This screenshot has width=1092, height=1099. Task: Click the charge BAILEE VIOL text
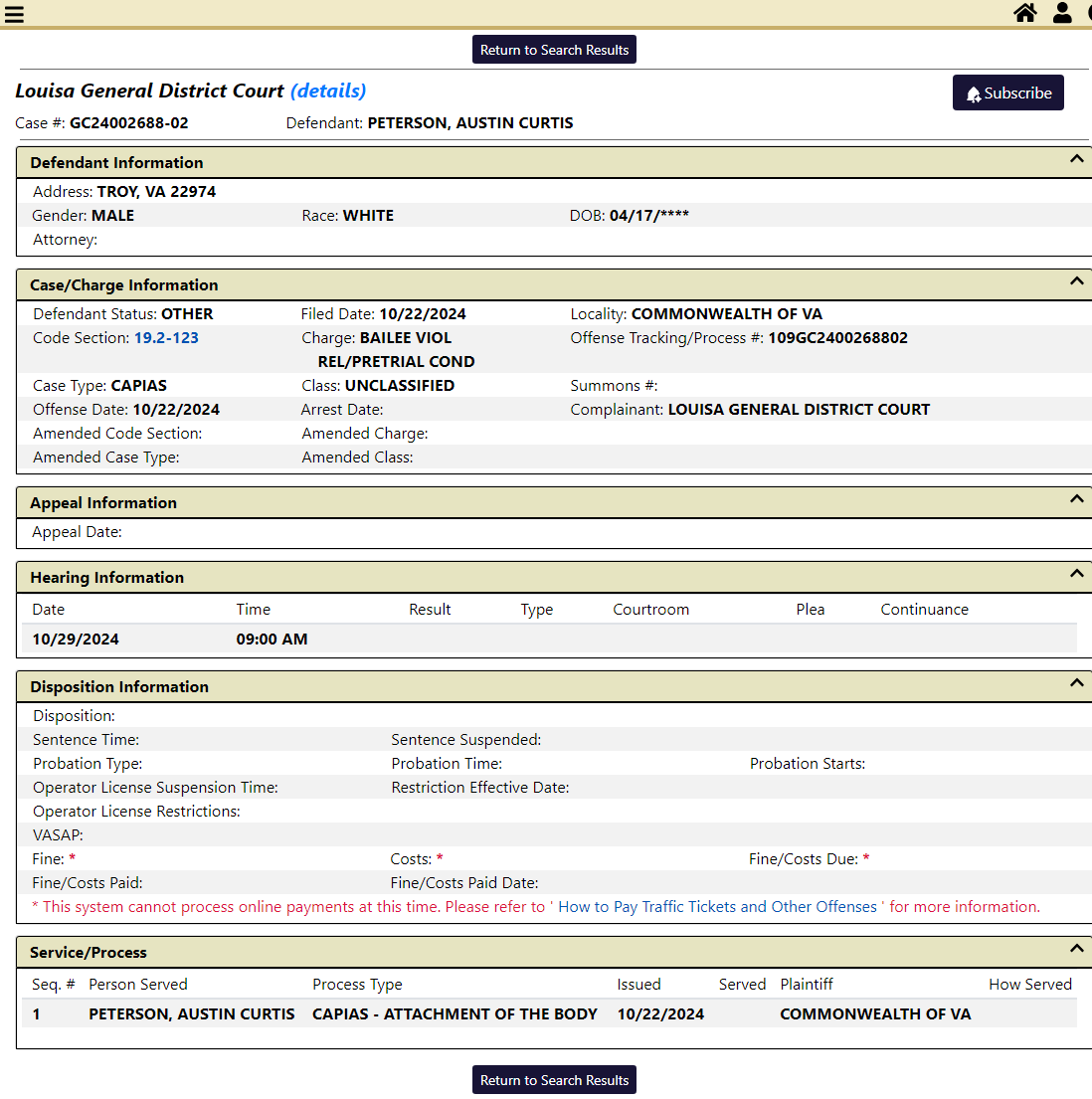pyautogui.click(x=405, y=338)
